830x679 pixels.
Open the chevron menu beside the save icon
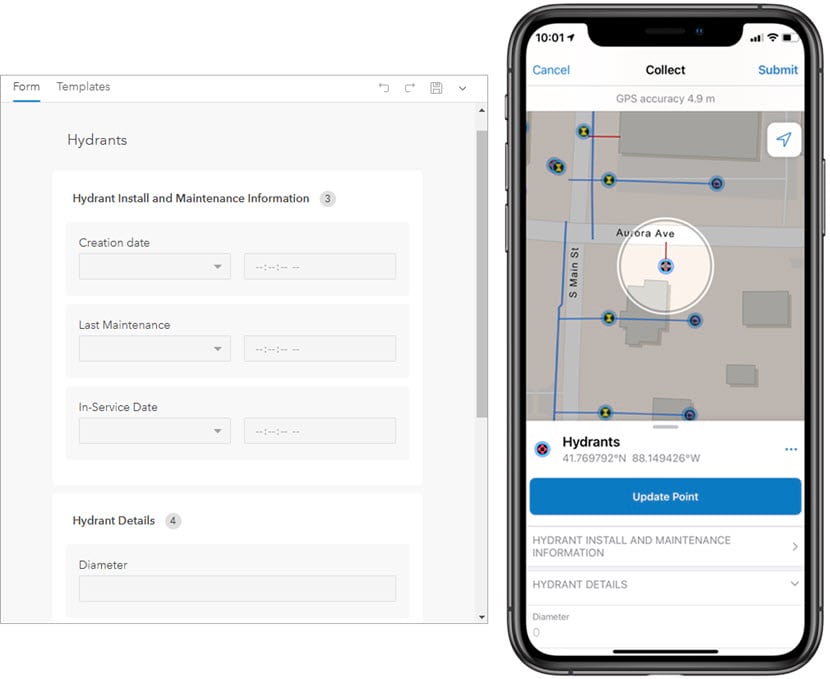463,88
